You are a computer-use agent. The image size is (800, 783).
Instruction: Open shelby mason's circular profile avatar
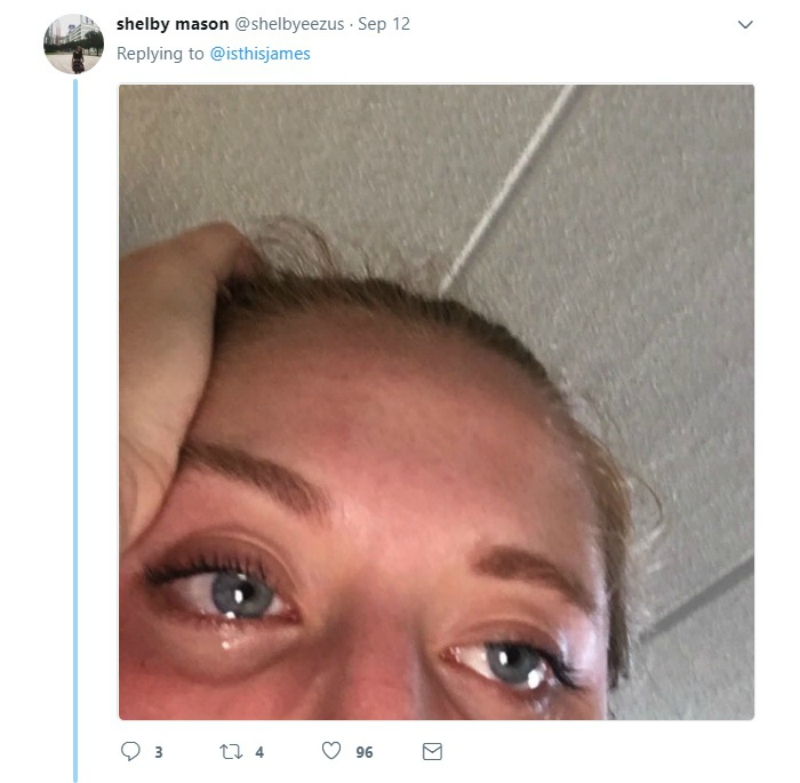point(73,44)
